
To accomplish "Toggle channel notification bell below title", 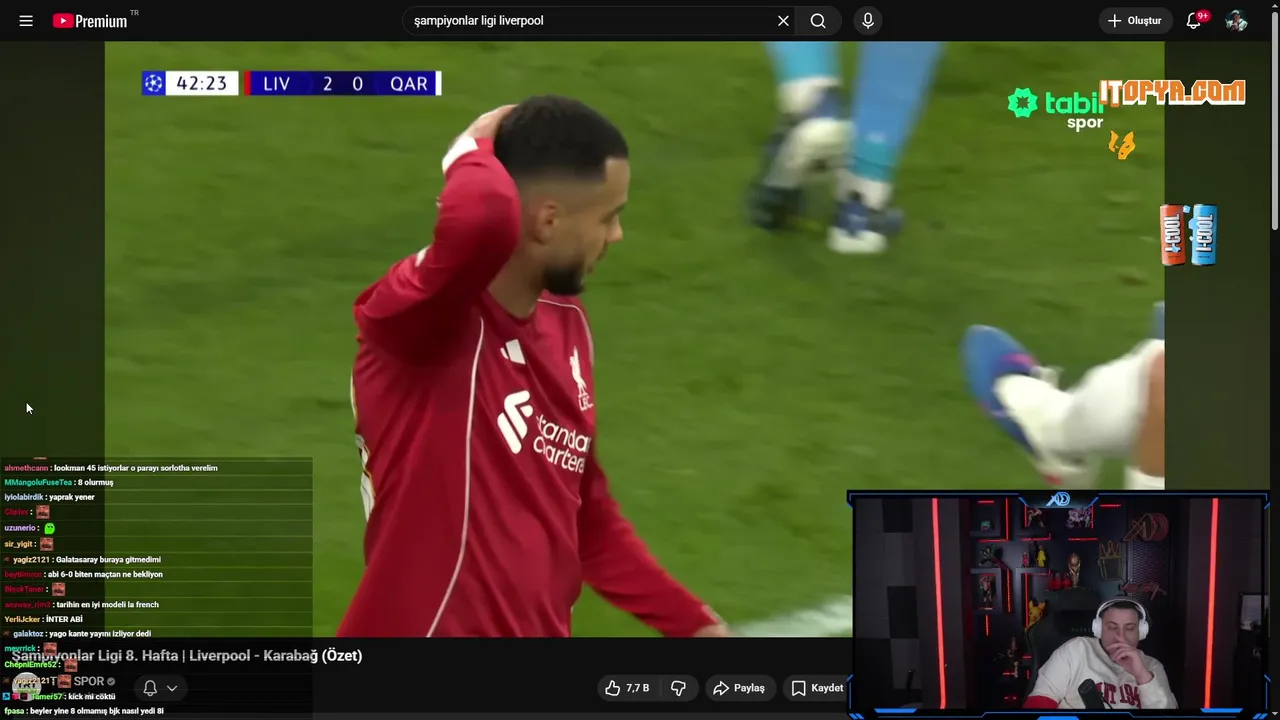I will coord(150,688).
